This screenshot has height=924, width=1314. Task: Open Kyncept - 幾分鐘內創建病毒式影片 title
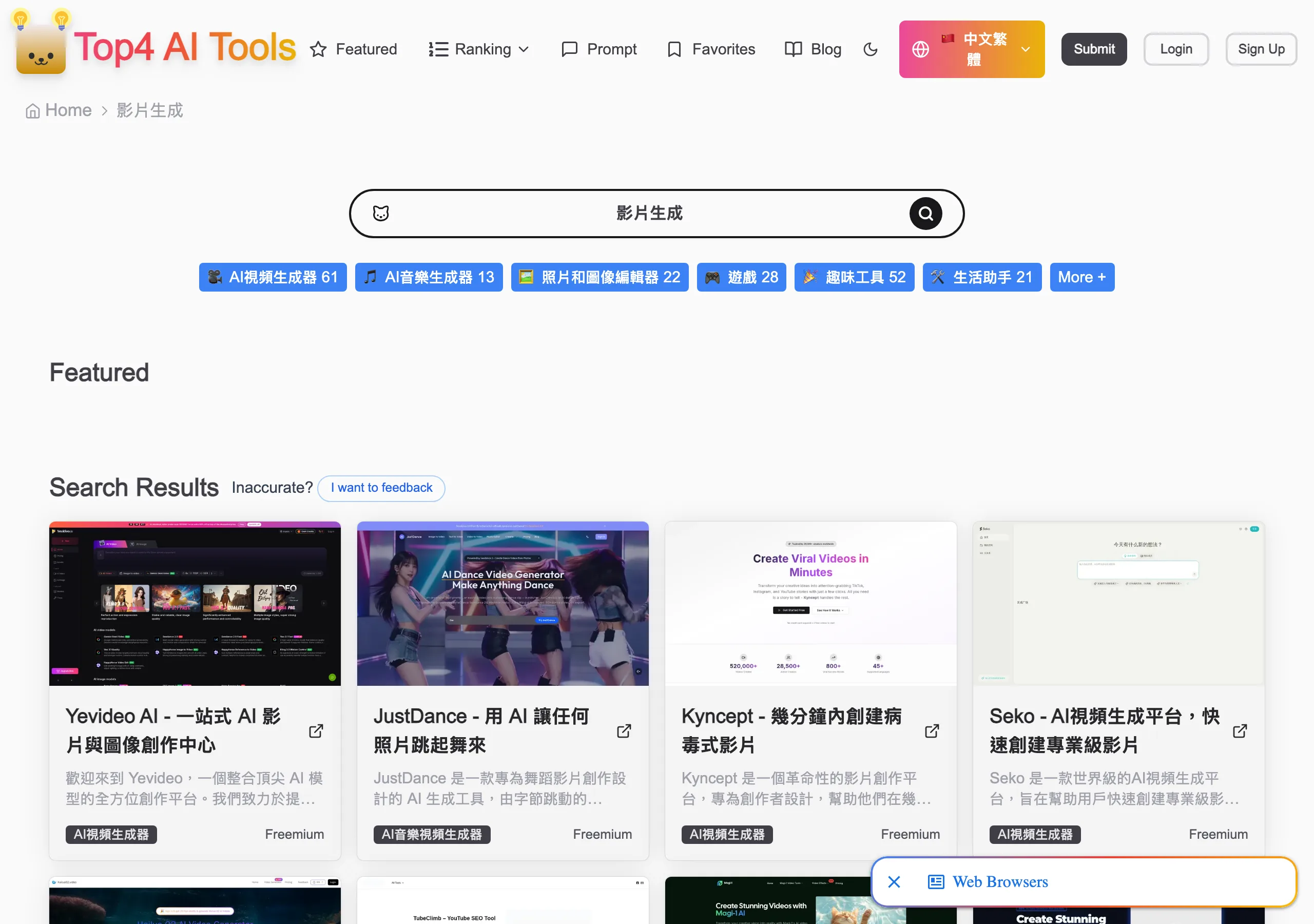791,730
